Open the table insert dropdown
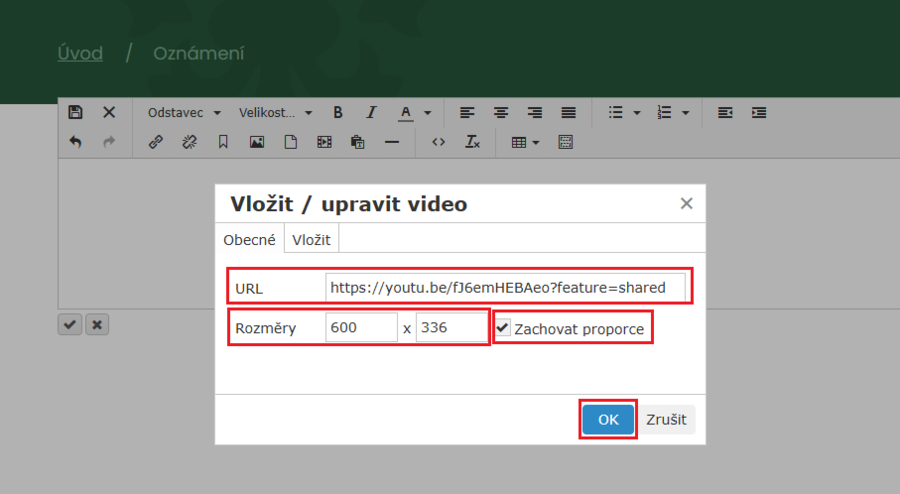 pos(525,142)
